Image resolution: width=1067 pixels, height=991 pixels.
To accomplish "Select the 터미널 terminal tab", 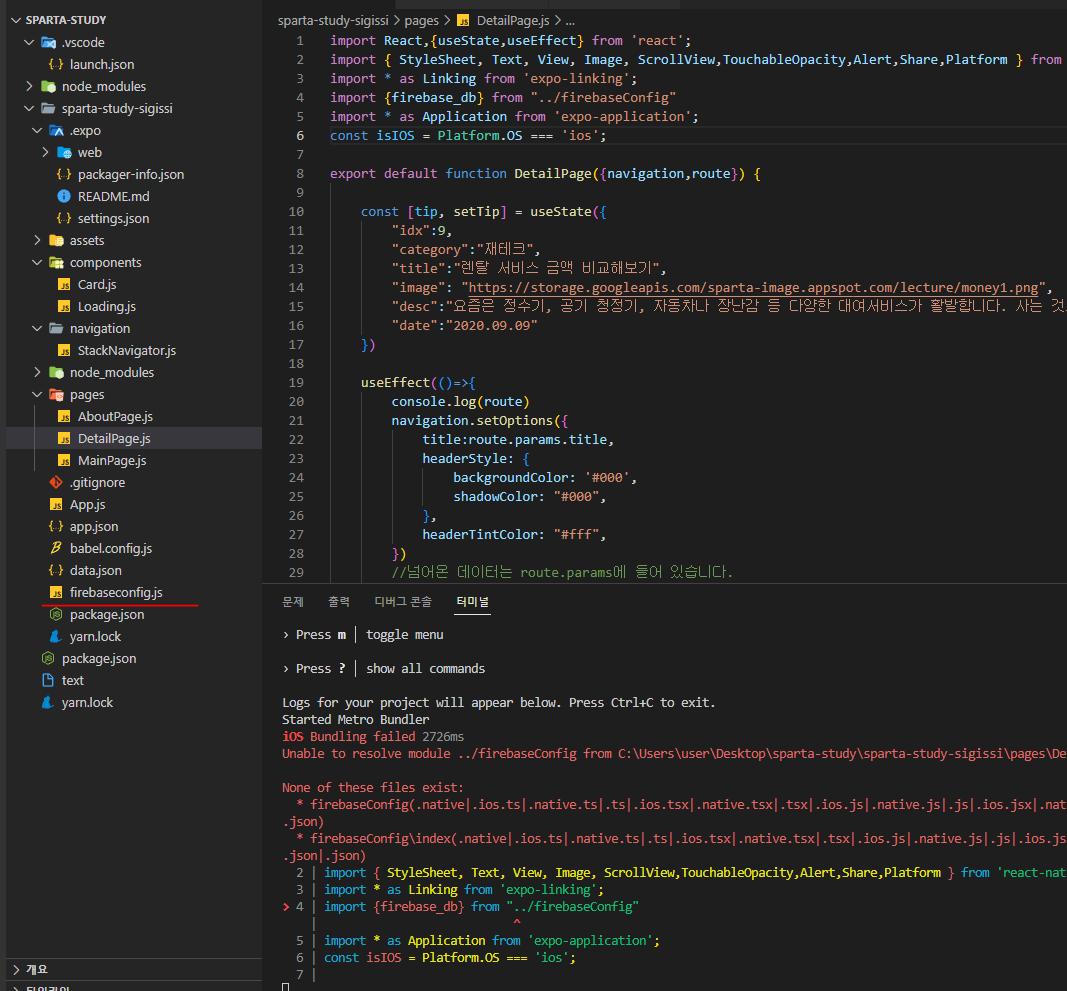I will pos(472,602).
